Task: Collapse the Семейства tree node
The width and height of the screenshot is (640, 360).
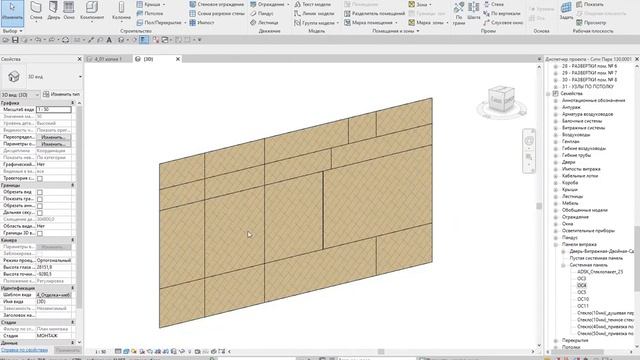Action: coord(548,93)
